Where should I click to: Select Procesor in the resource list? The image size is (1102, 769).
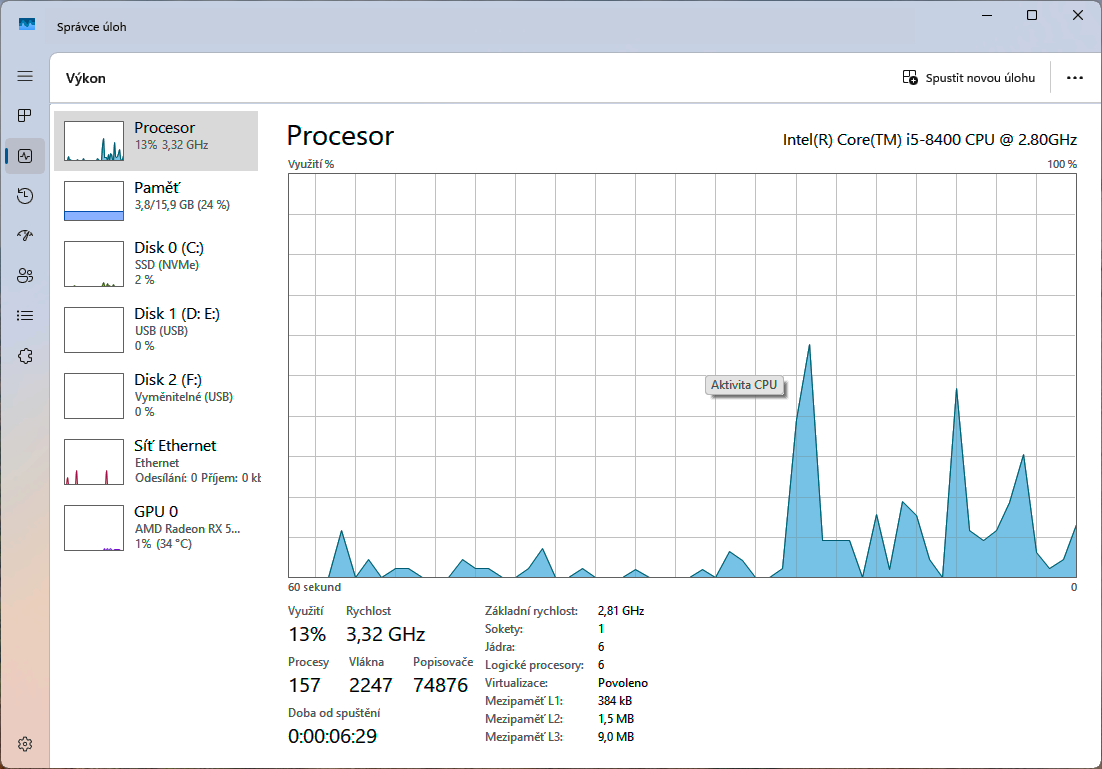point(156,141)
